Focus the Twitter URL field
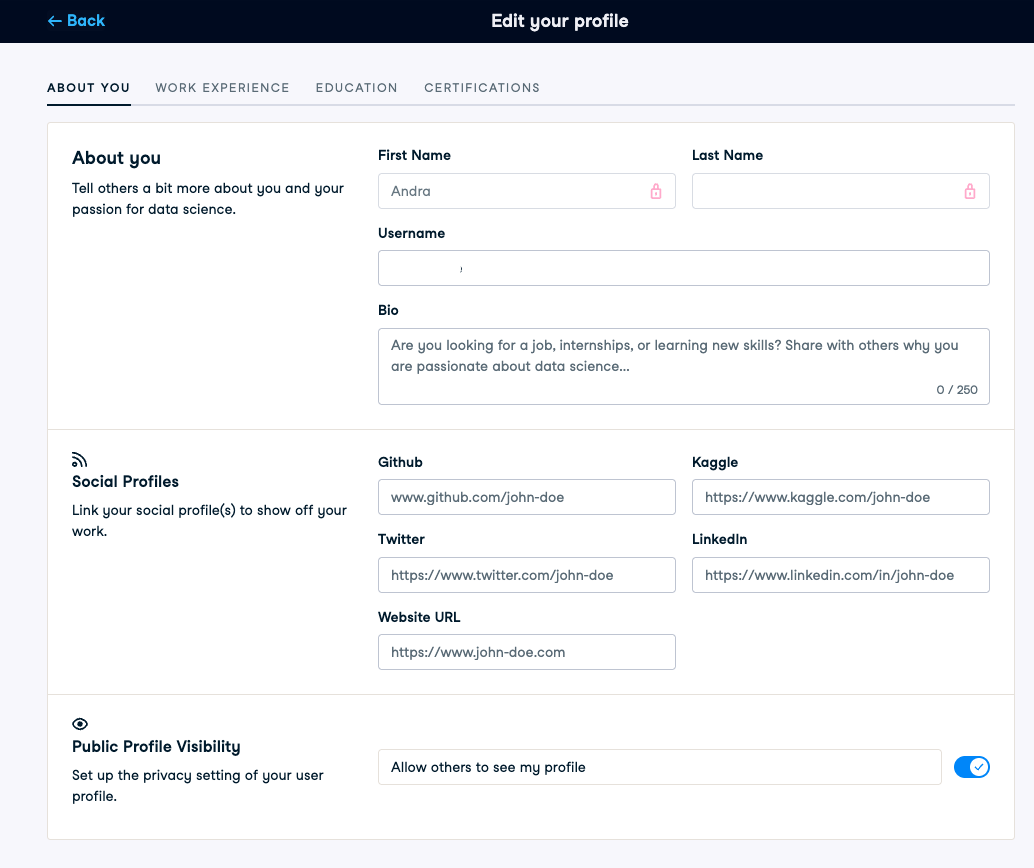 pos(526,575)
